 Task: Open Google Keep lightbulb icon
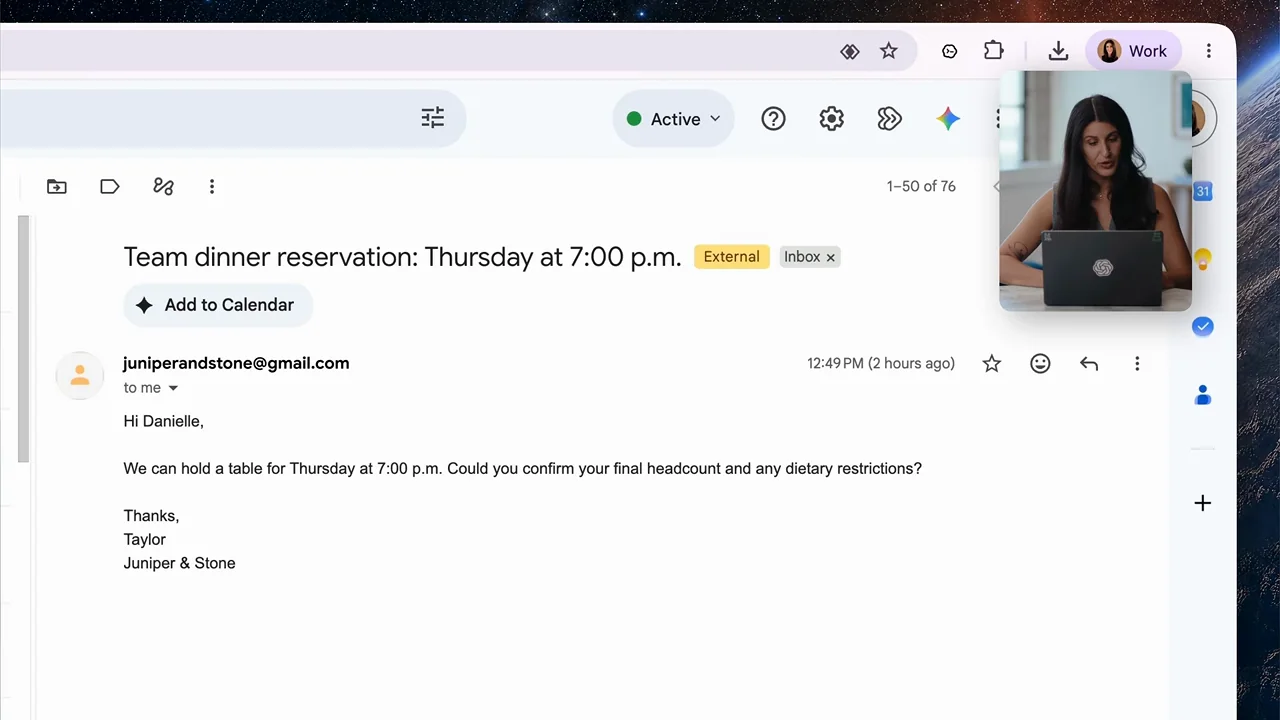click(1203, 260)
